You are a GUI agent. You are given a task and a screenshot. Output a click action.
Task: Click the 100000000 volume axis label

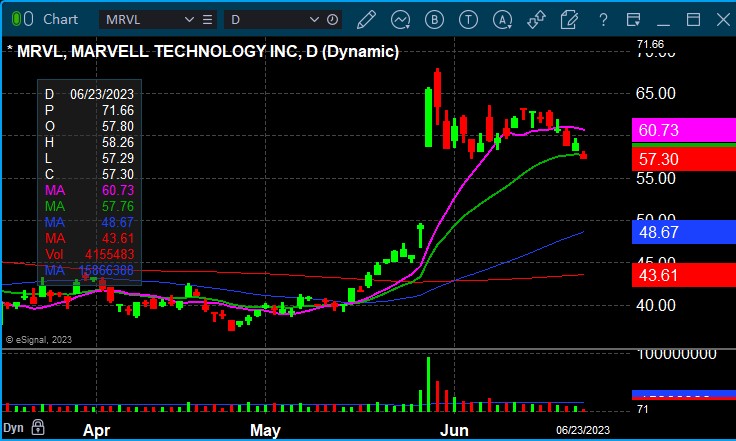(x=676, y=354)
